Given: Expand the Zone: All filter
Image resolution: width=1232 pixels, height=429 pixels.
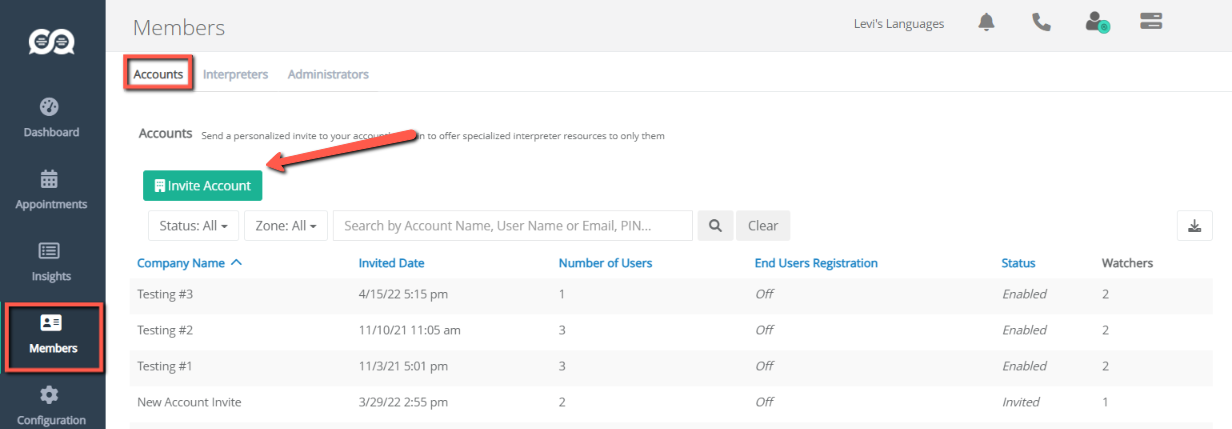Looking at the screenshot, I should [x=286, y=226].
